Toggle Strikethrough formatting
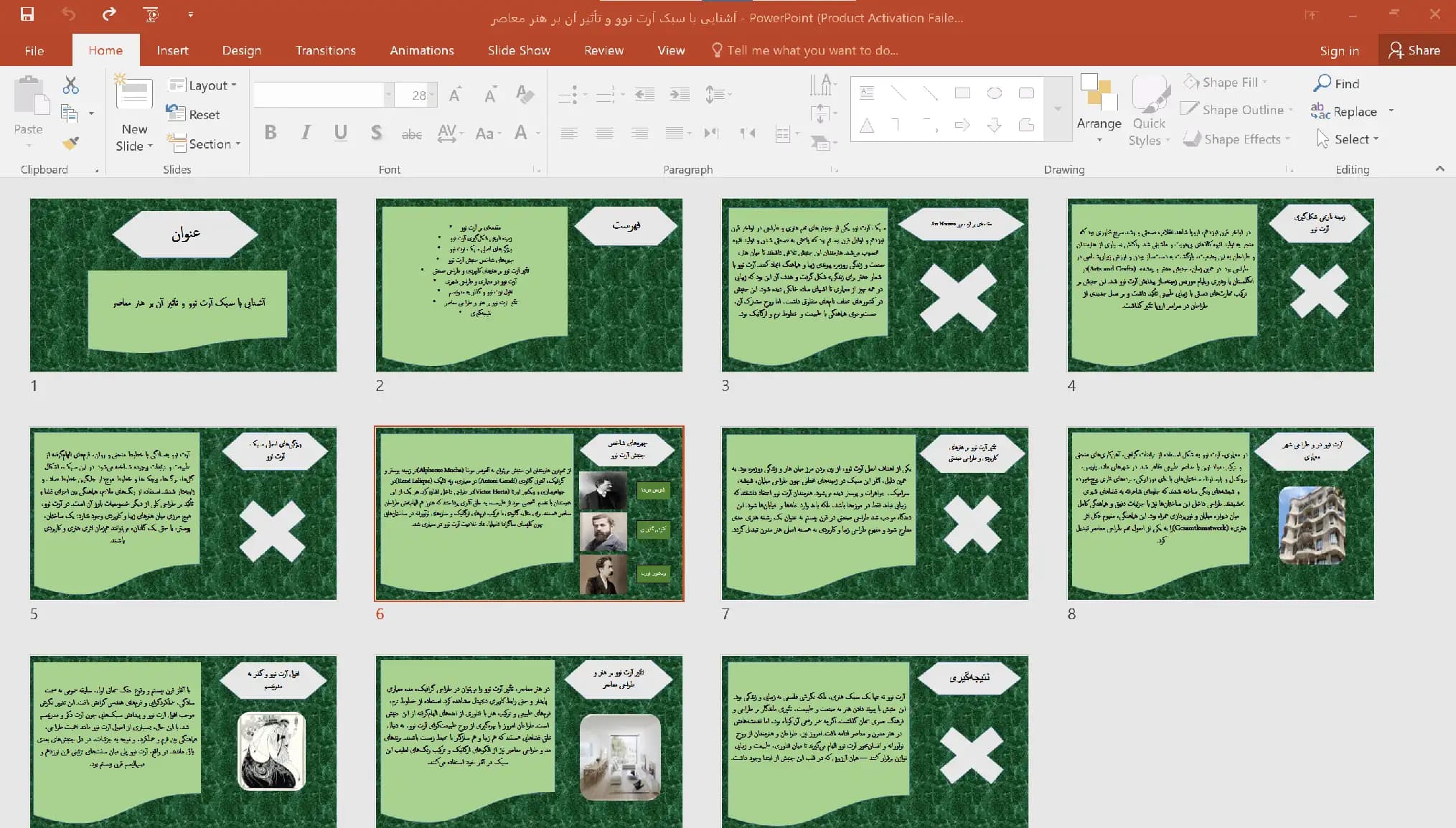The width and height of the screenshot is (1456, 828). [411, 133]
